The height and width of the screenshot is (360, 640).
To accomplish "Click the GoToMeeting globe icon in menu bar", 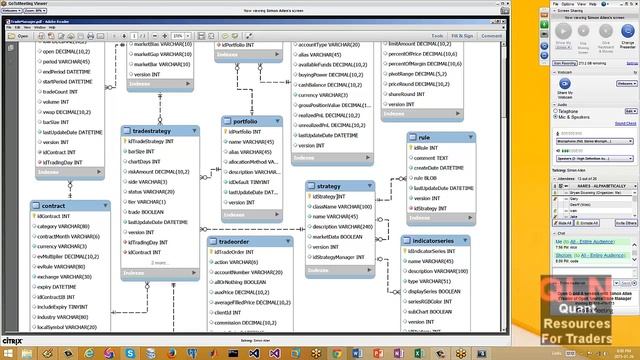I will (604, 4).
